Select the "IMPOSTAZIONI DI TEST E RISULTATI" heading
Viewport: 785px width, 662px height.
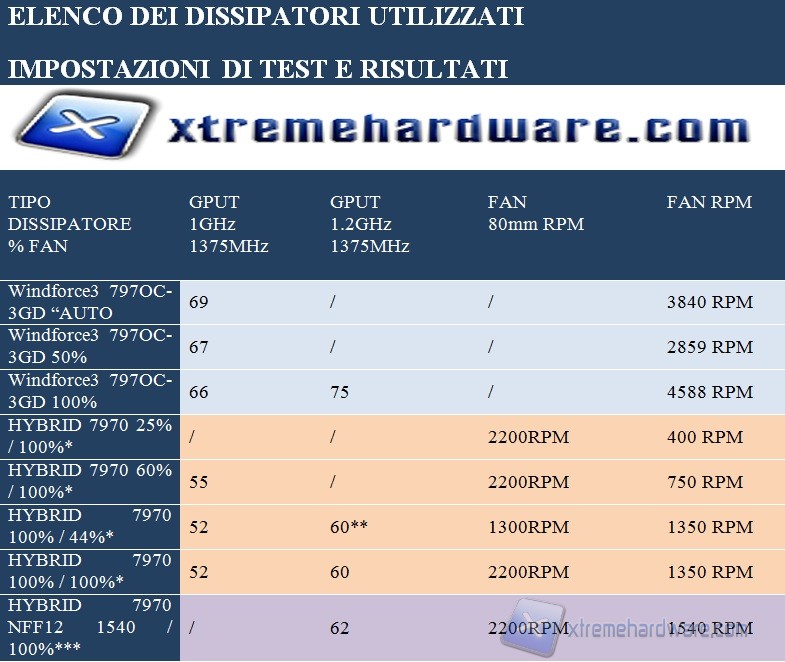pyautogui.click(x=258, y=68)
